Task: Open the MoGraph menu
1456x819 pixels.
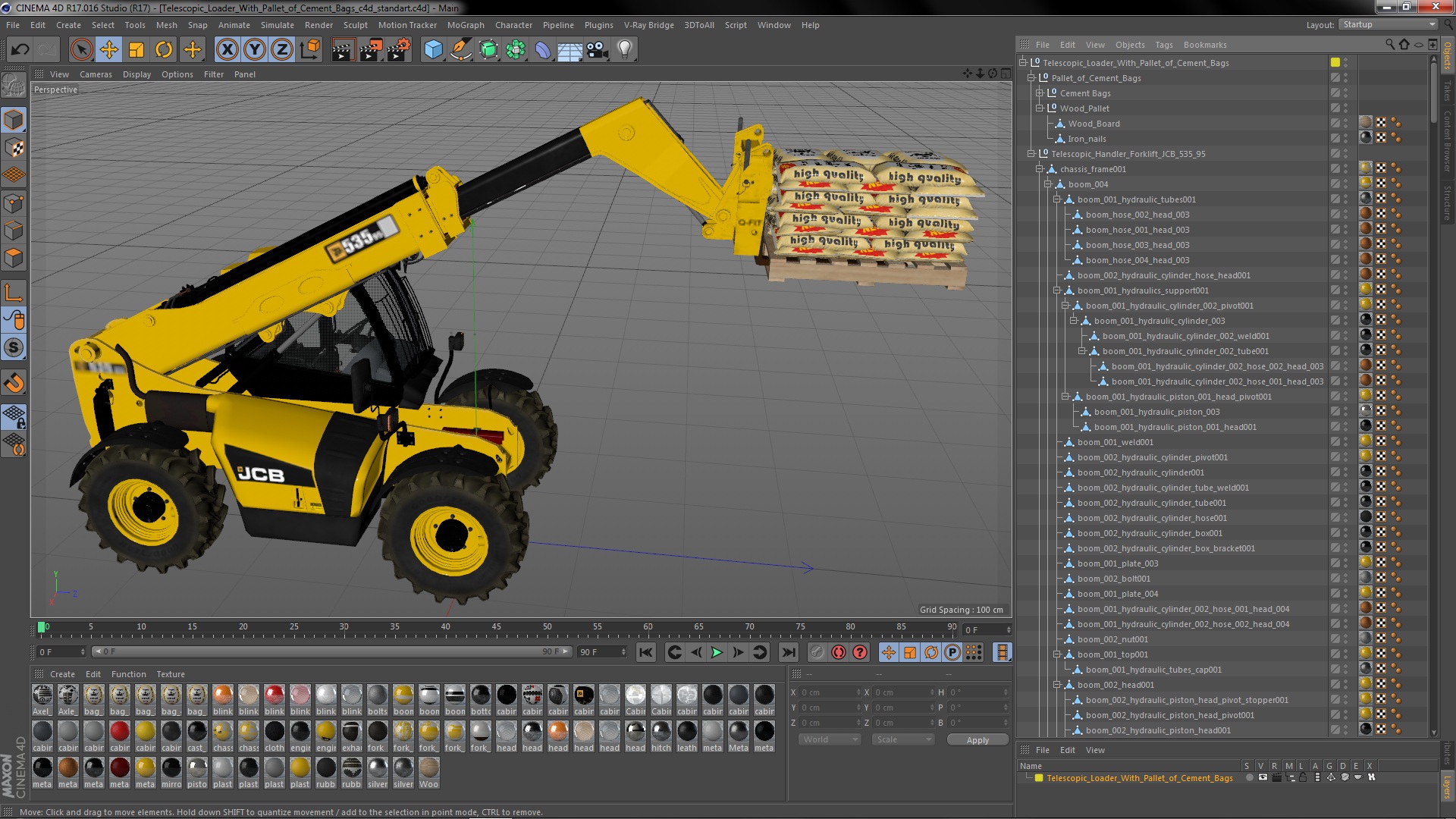Action: [x=465, y=25]
